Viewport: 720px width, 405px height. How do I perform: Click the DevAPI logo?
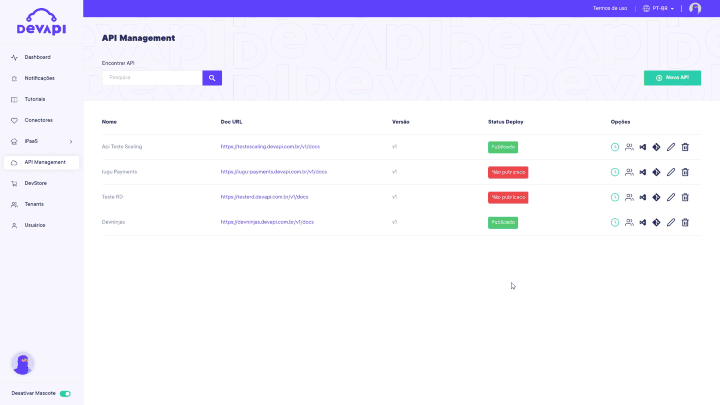point(41,22)
